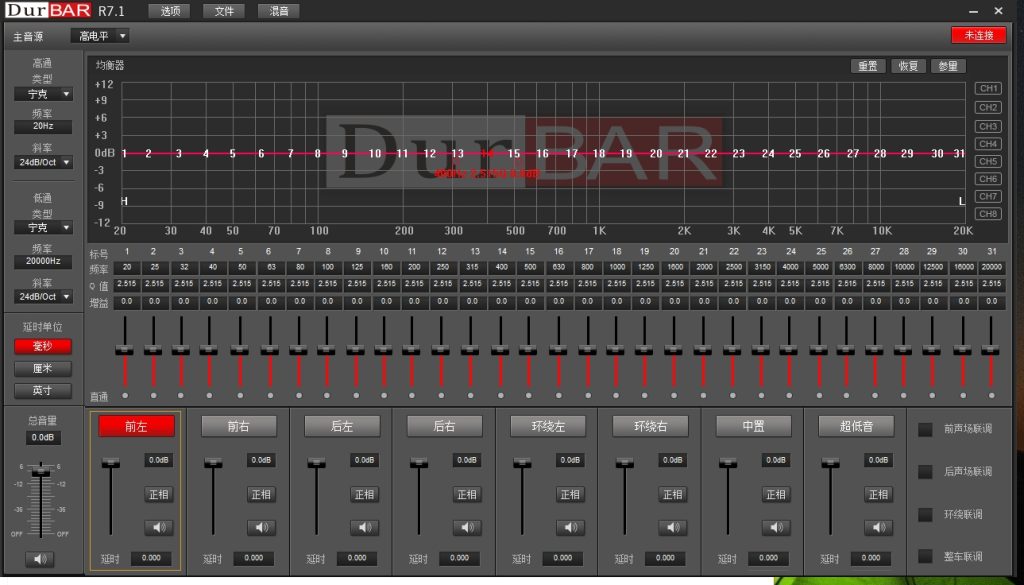Click the 参量 equalizer button
Viewport: 1024px width, 585px height.
(x=948, y=66)
